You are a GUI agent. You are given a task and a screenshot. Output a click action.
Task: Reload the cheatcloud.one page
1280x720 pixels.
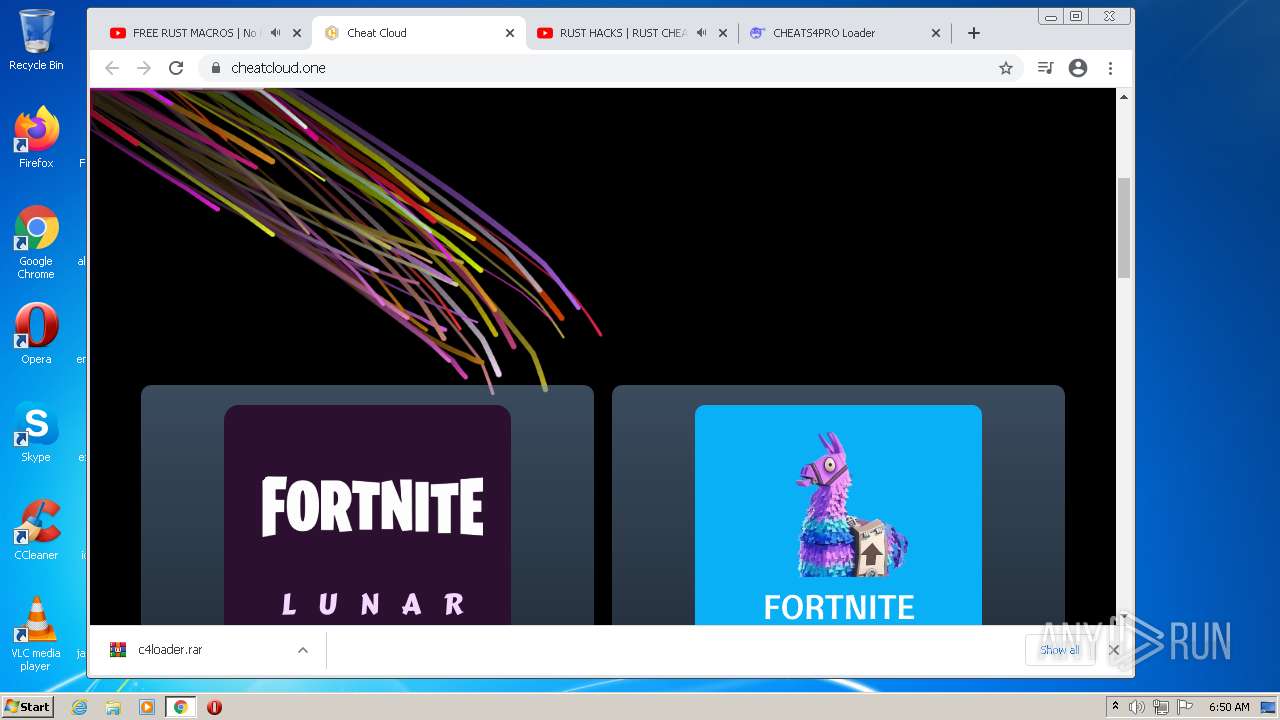click(176, 68)
